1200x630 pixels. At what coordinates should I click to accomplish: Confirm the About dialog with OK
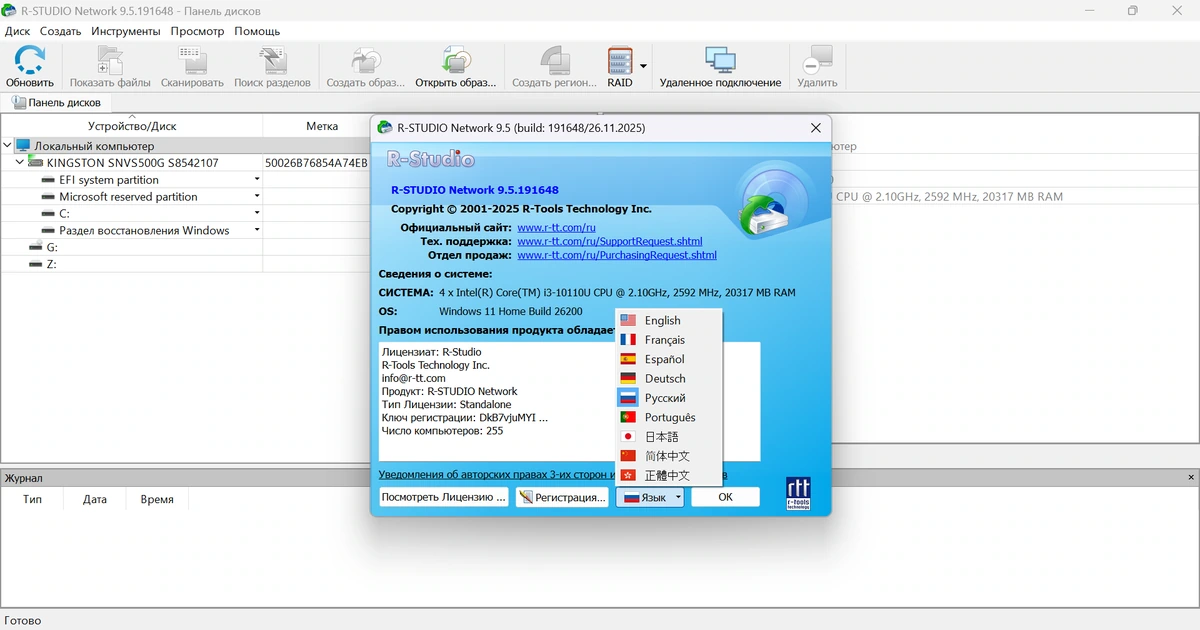pyautogui.click(x=725, y=497)
